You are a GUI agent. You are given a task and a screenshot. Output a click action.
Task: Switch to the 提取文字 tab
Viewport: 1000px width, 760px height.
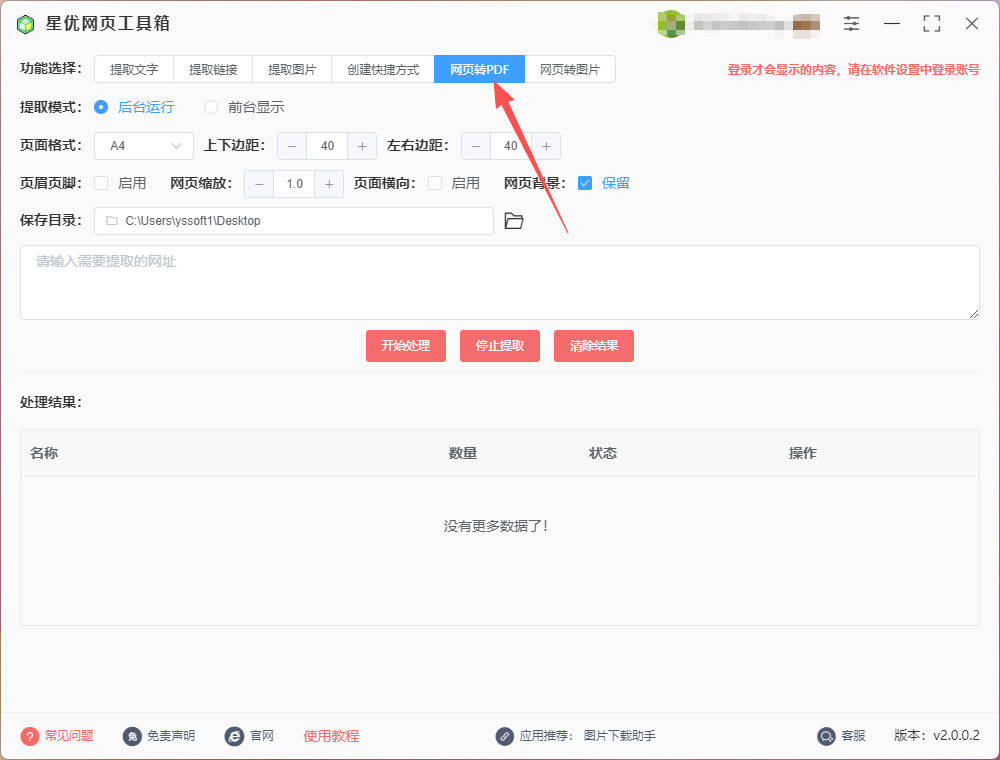[x=134, y=69]
